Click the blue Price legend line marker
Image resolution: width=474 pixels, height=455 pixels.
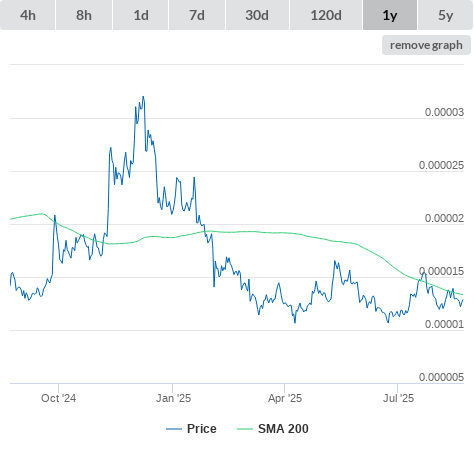(174, 429)
